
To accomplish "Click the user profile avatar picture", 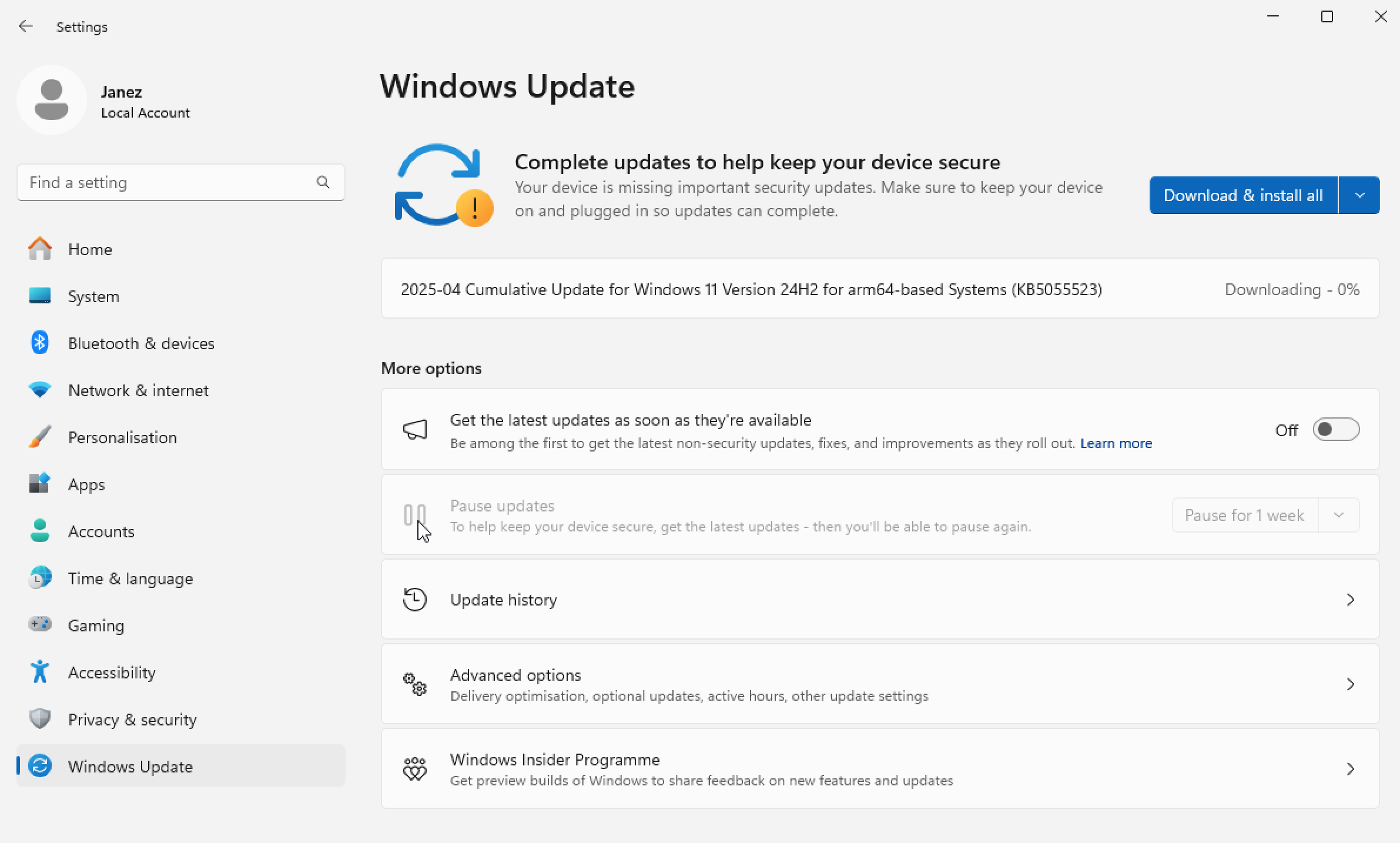I will pyautogui.click(x=52, y=100).
